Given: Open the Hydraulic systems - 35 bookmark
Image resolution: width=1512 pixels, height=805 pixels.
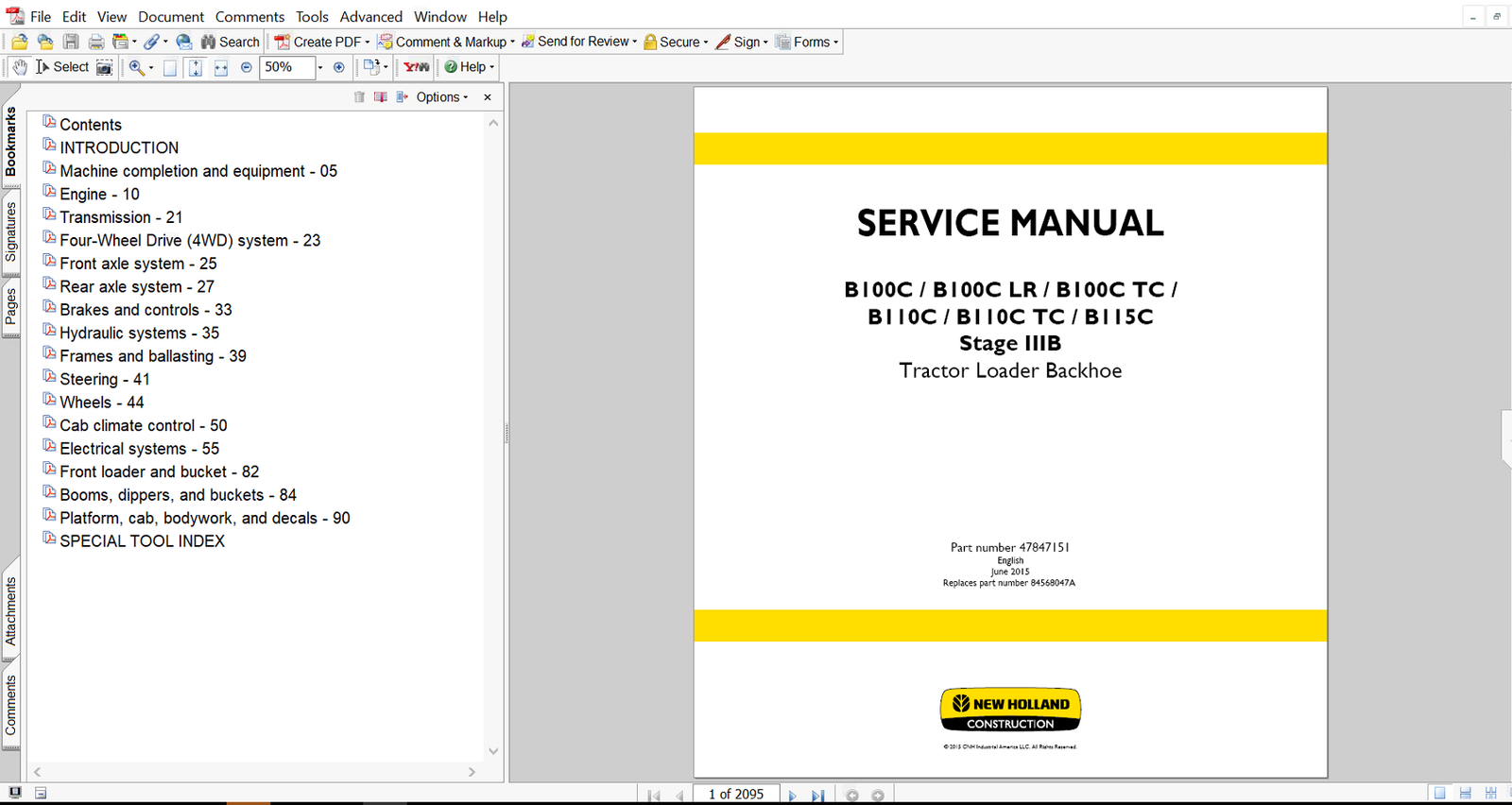Looking at the screenshot, I should click(x=139, y=333).
